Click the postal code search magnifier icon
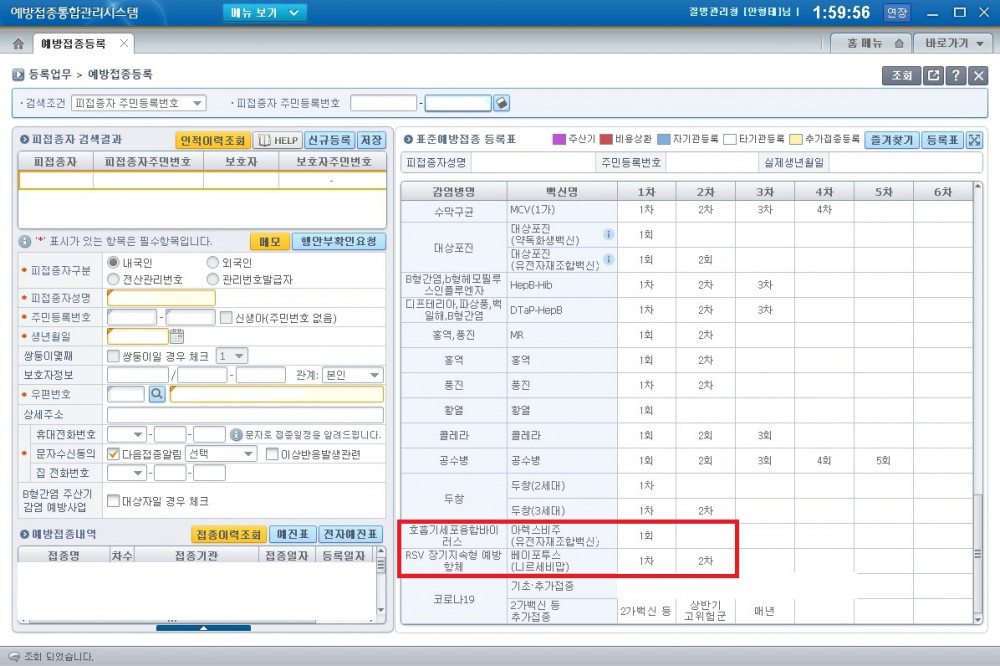Image resolution: width=1000 pixels, height=666 pixels. [157, 395]
